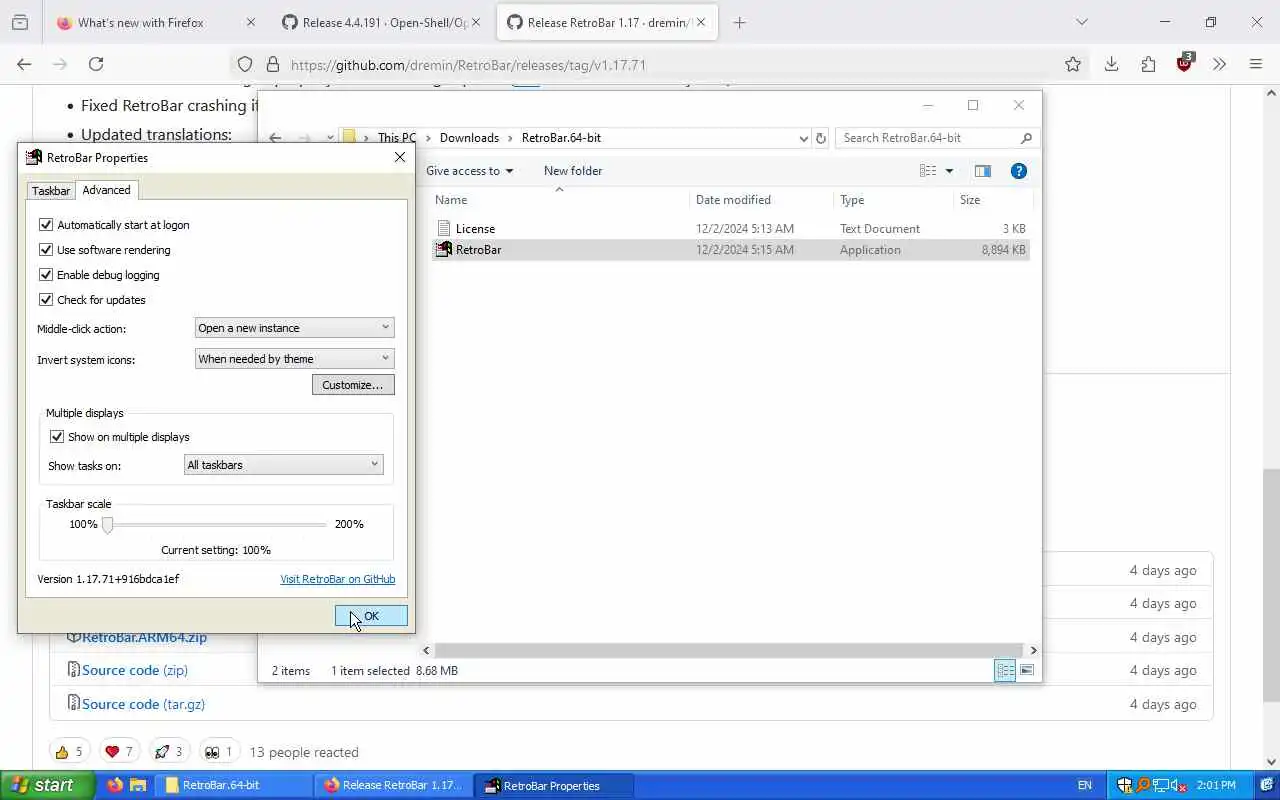
Task: Open Show tasks on dropdown
Action: coord(284,465)
